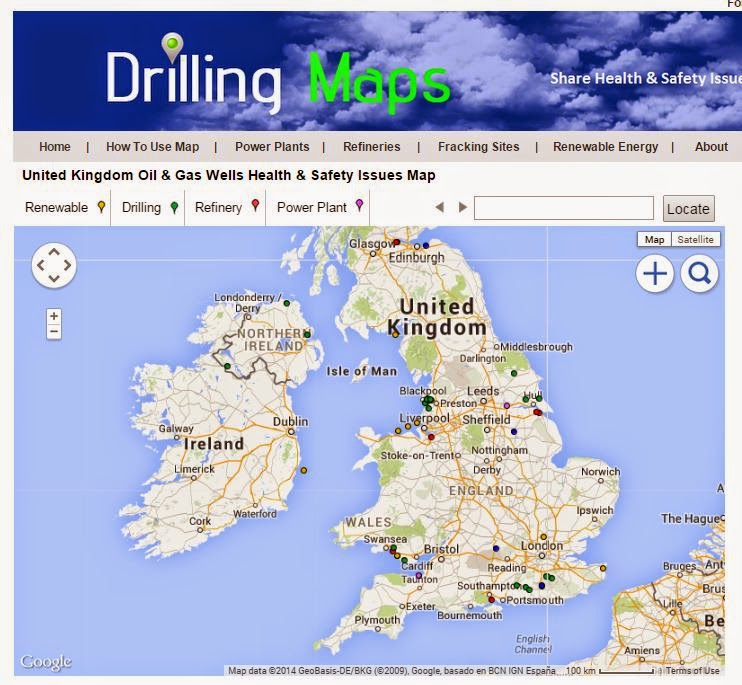Click the magnifier search icon on map

point(699,273)
